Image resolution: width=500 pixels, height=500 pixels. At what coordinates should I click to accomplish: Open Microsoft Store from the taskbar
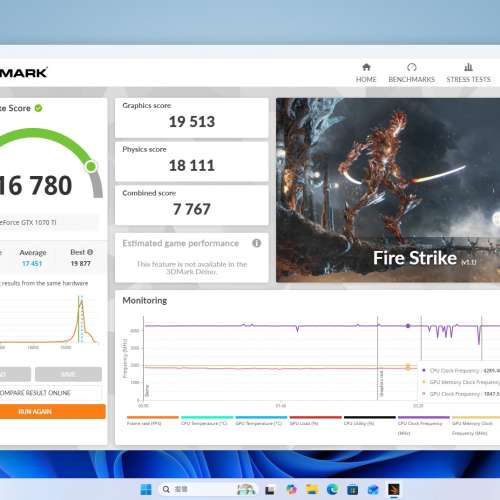(x=353, y=489)
